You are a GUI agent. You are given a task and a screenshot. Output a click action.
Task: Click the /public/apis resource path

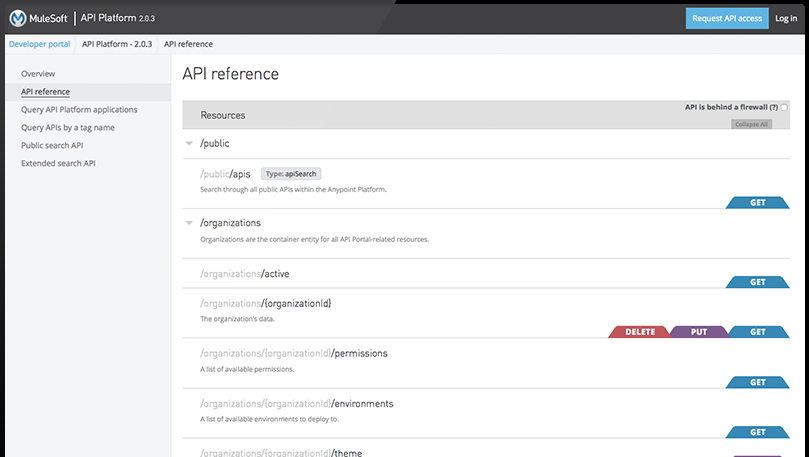coord(225,174)
